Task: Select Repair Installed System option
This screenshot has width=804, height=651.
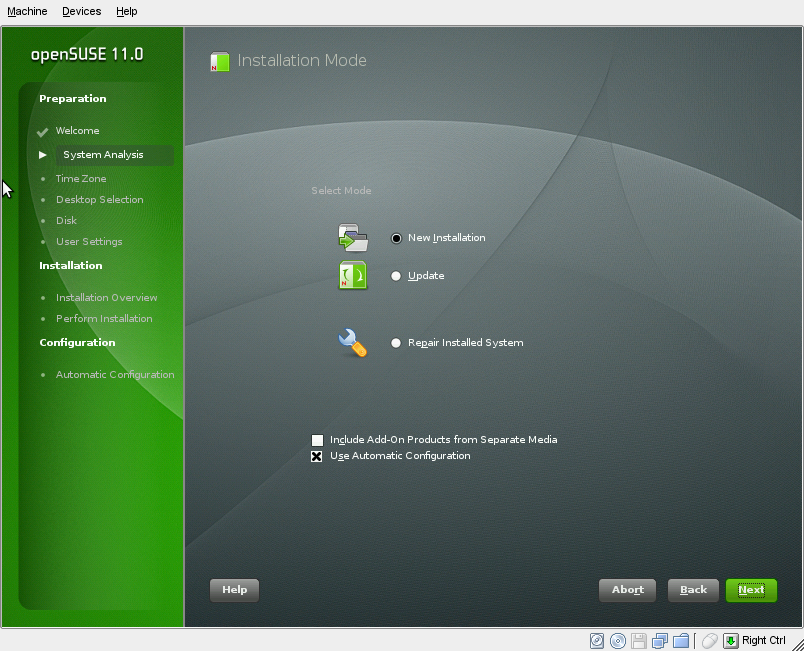Action: pos(396,342)
